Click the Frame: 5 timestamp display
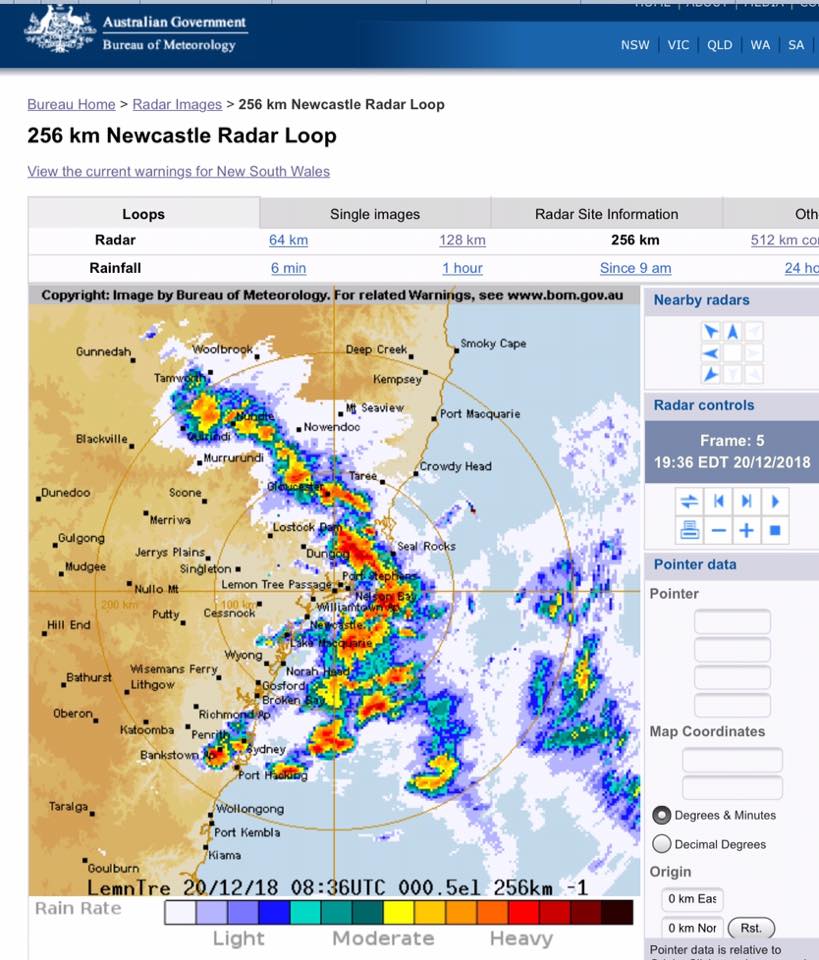Image resolution: width=819 pixels, height=960 pixels. click(x=731, y=452)
